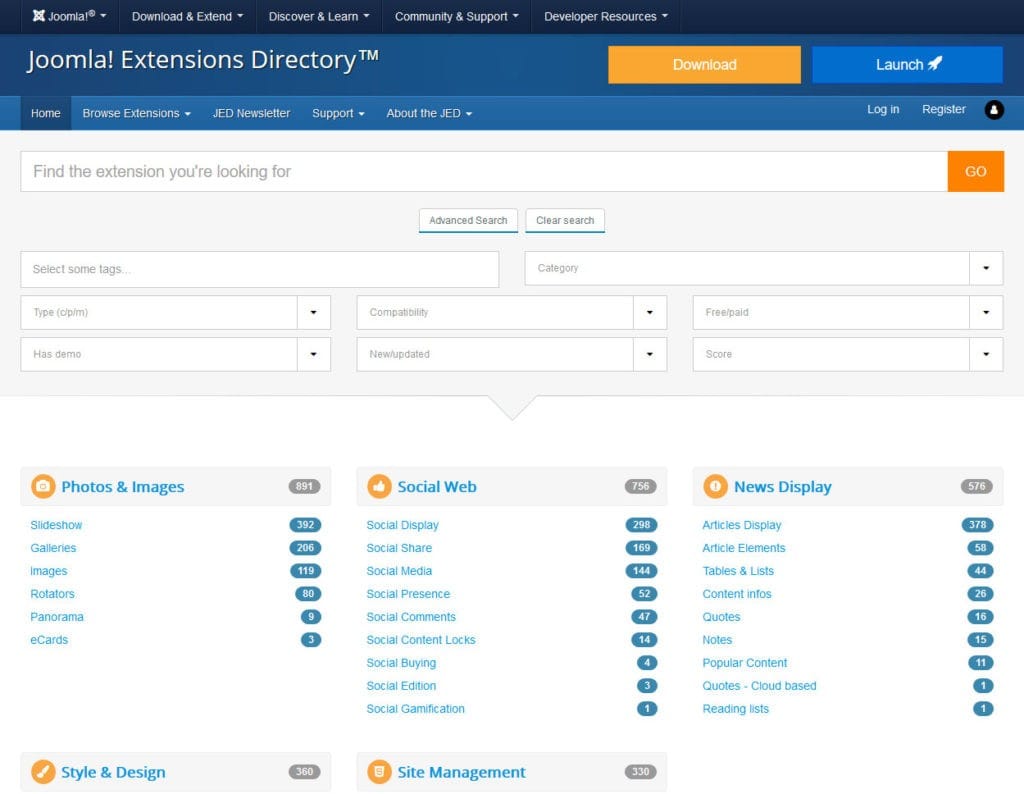Image resolution: width=1024 pixels, height=794 pixels.
Task: Open the Images subcategory link
Action: [48, 571]
